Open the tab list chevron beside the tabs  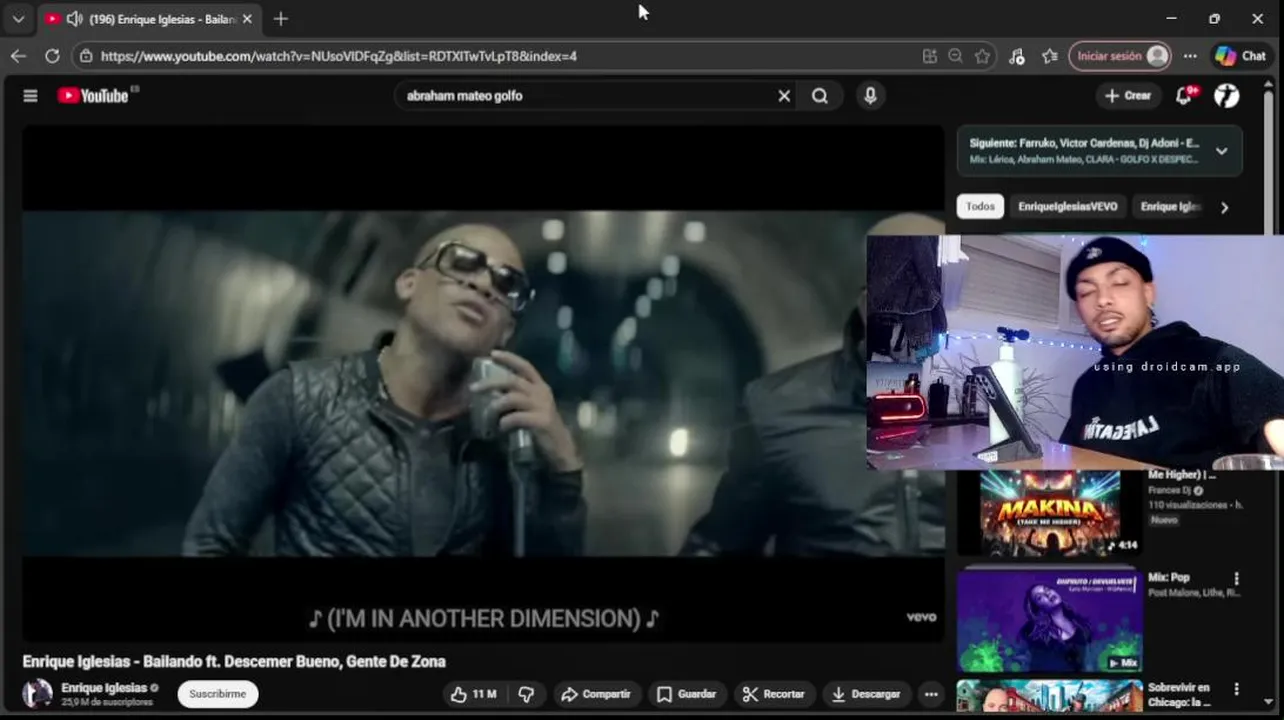point(18,19)
